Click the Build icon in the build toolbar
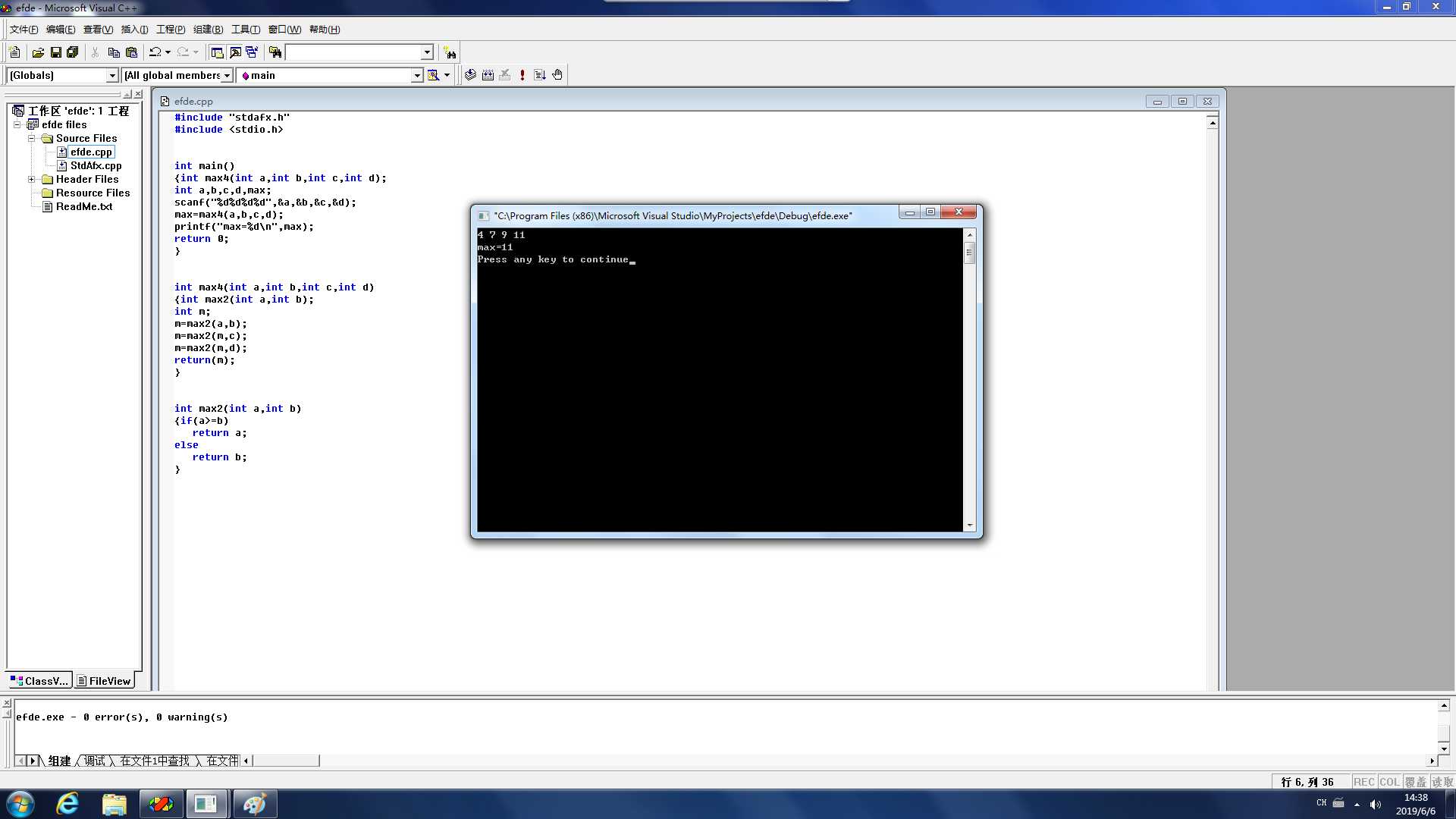Image resolution: width=1456 pixels, height=819 pixels. (488, 75)
